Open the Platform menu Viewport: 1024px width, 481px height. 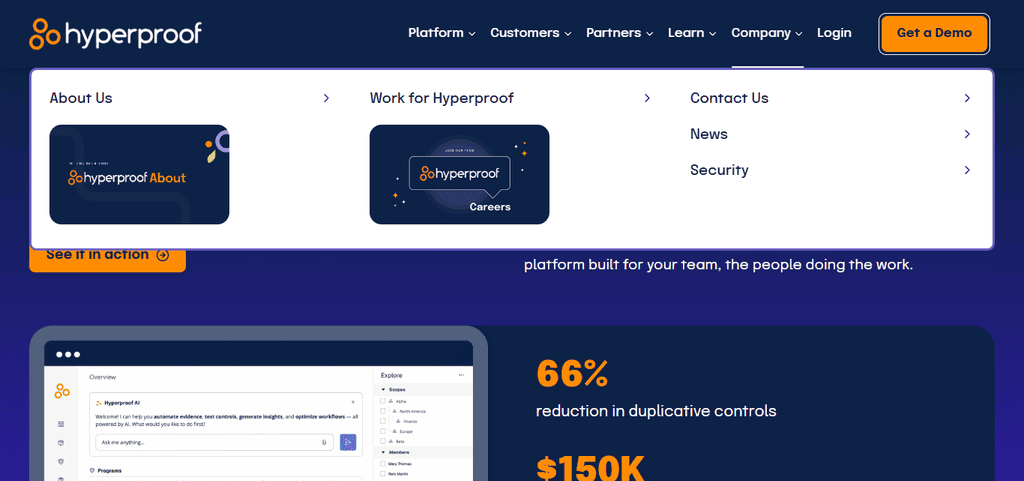(441, 33)
